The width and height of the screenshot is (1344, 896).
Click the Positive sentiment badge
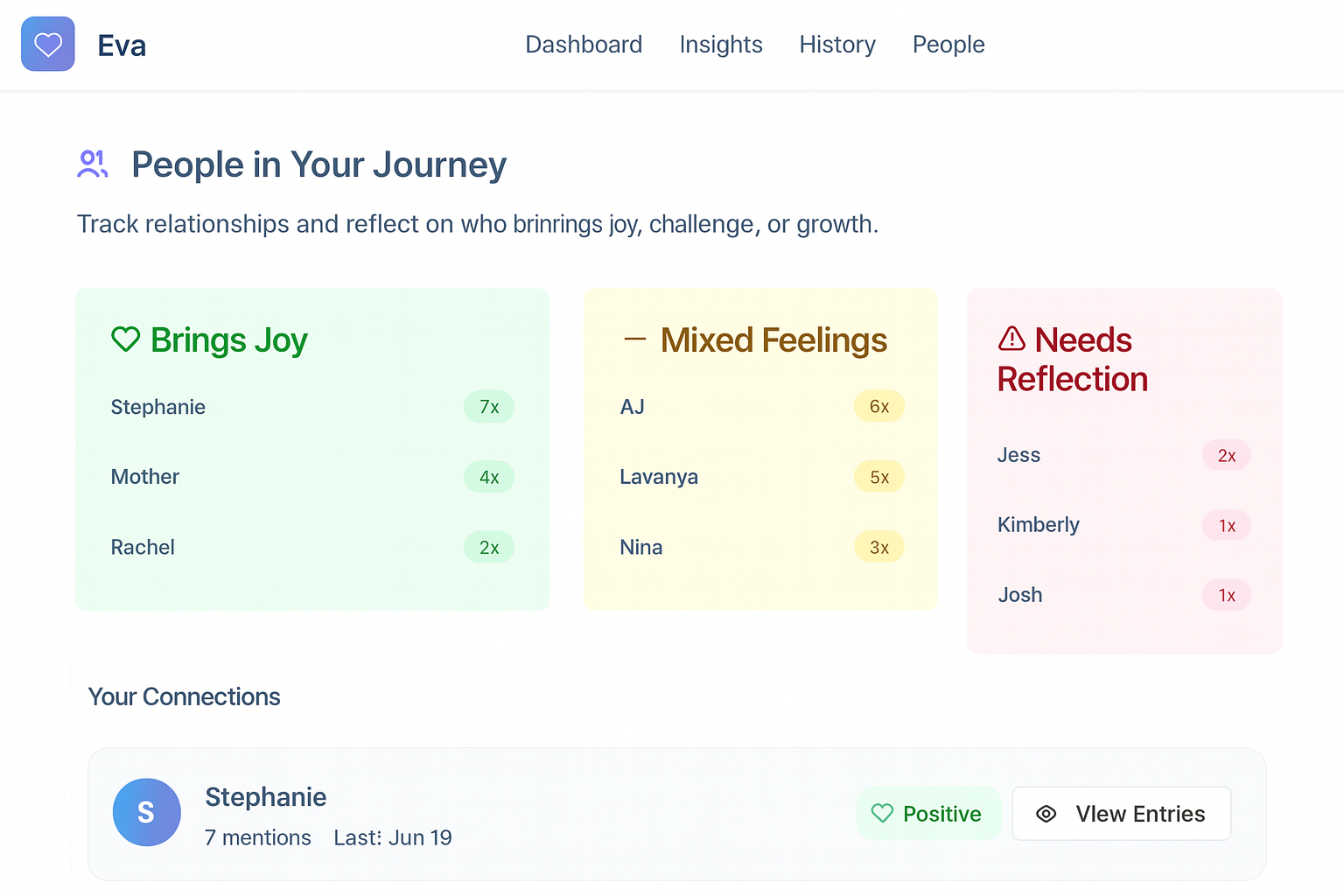[928, 814]
